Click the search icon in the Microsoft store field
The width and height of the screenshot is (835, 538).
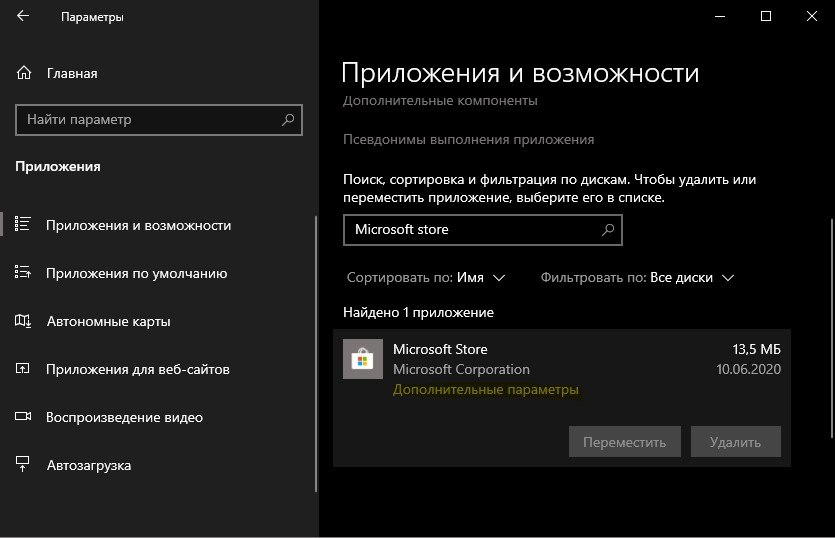pos(608,230)
